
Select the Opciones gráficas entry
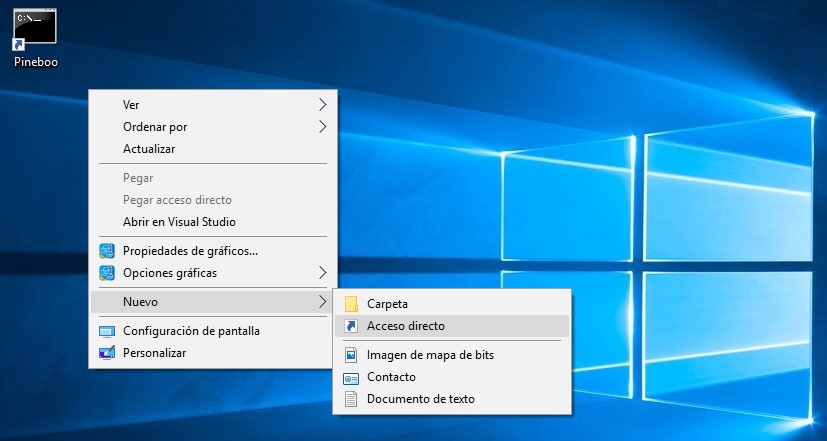pos(213,273)
